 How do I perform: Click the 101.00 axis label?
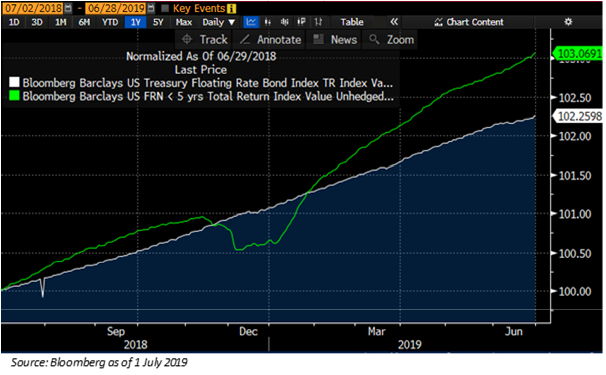tap(575, 214)
